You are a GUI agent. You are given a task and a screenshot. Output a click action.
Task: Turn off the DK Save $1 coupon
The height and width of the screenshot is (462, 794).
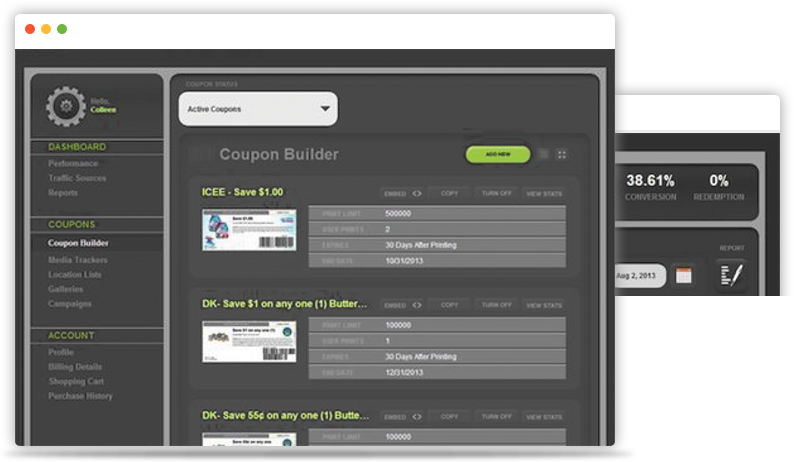(x=496, y=305)
